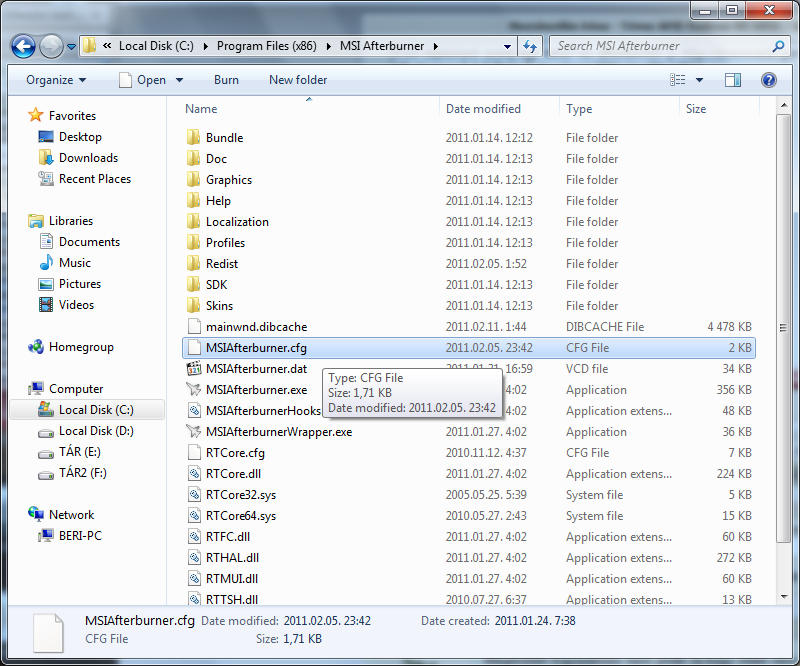Screen dimensions: 800x666
Task: Create a New folder
Action: pos(298,80)
